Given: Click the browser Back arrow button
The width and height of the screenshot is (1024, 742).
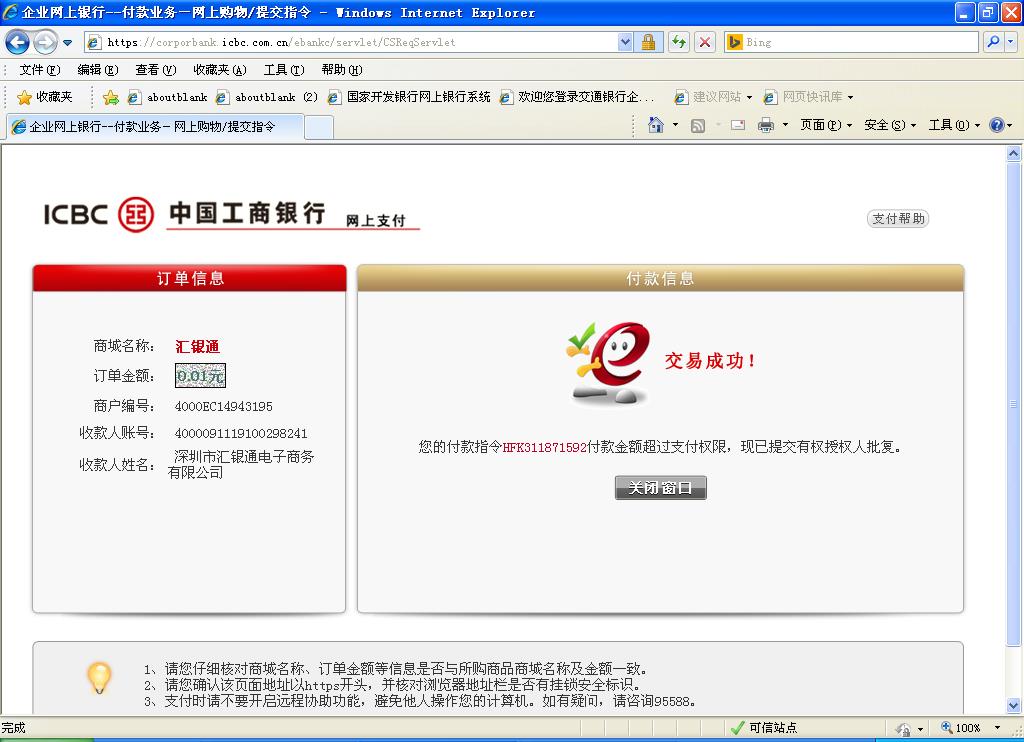Looking at the screenshot, I should click(17, 42).
